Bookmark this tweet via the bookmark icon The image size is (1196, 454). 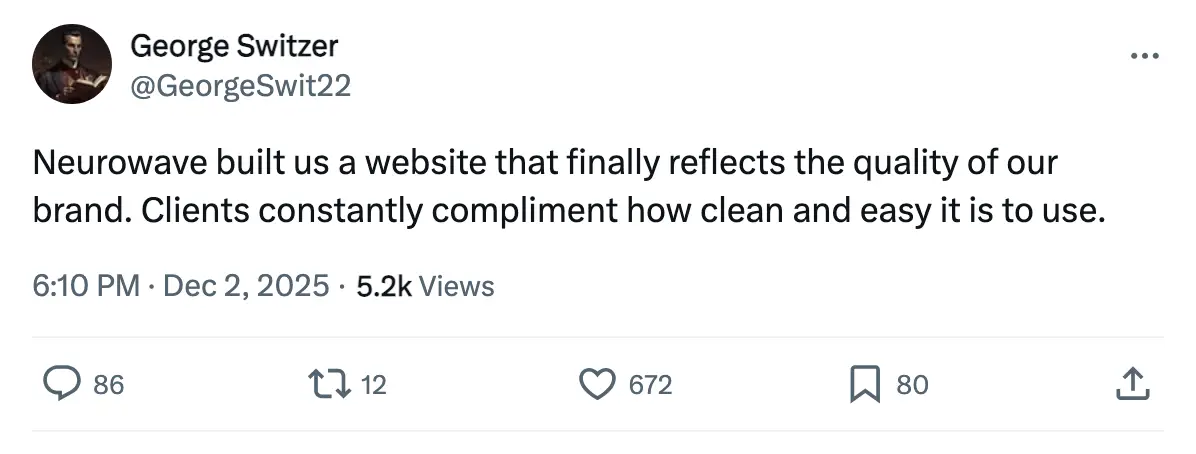tap(862, 384)
